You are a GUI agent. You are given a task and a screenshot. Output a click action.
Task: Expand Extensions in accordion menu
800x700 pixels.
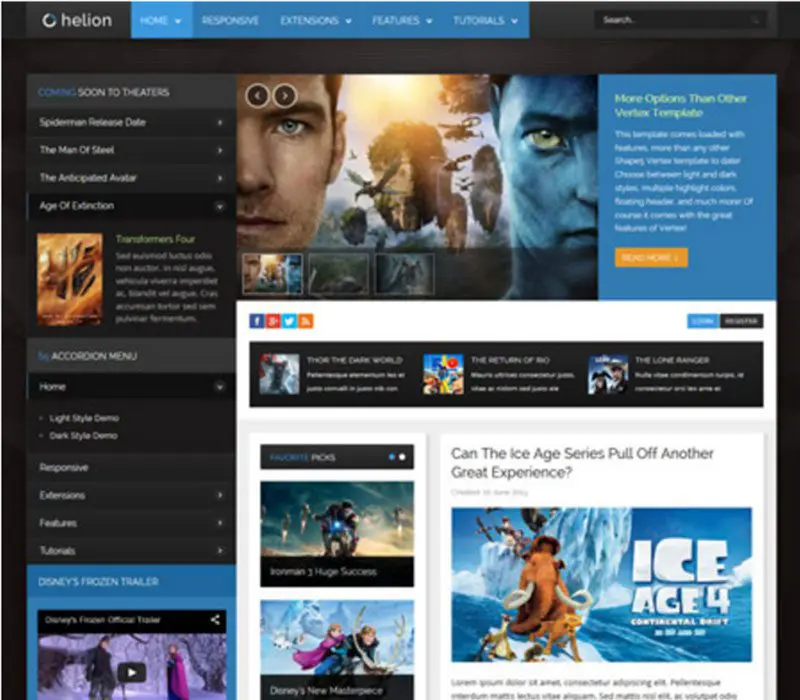[x=132, y=495]
